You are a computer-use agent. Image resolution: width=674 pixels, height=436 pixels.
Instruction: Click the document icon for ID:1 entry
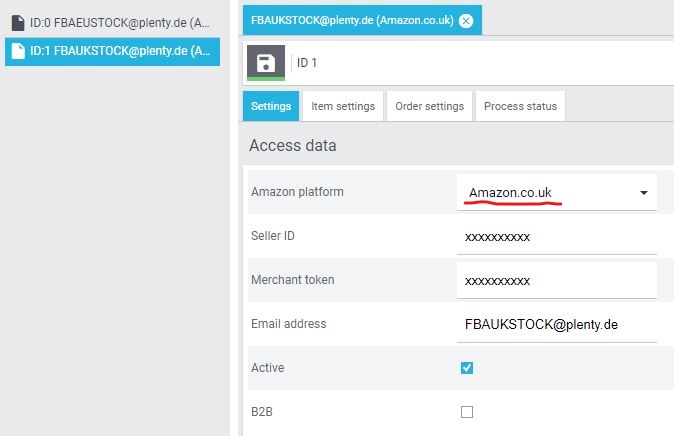pos(17,51)
